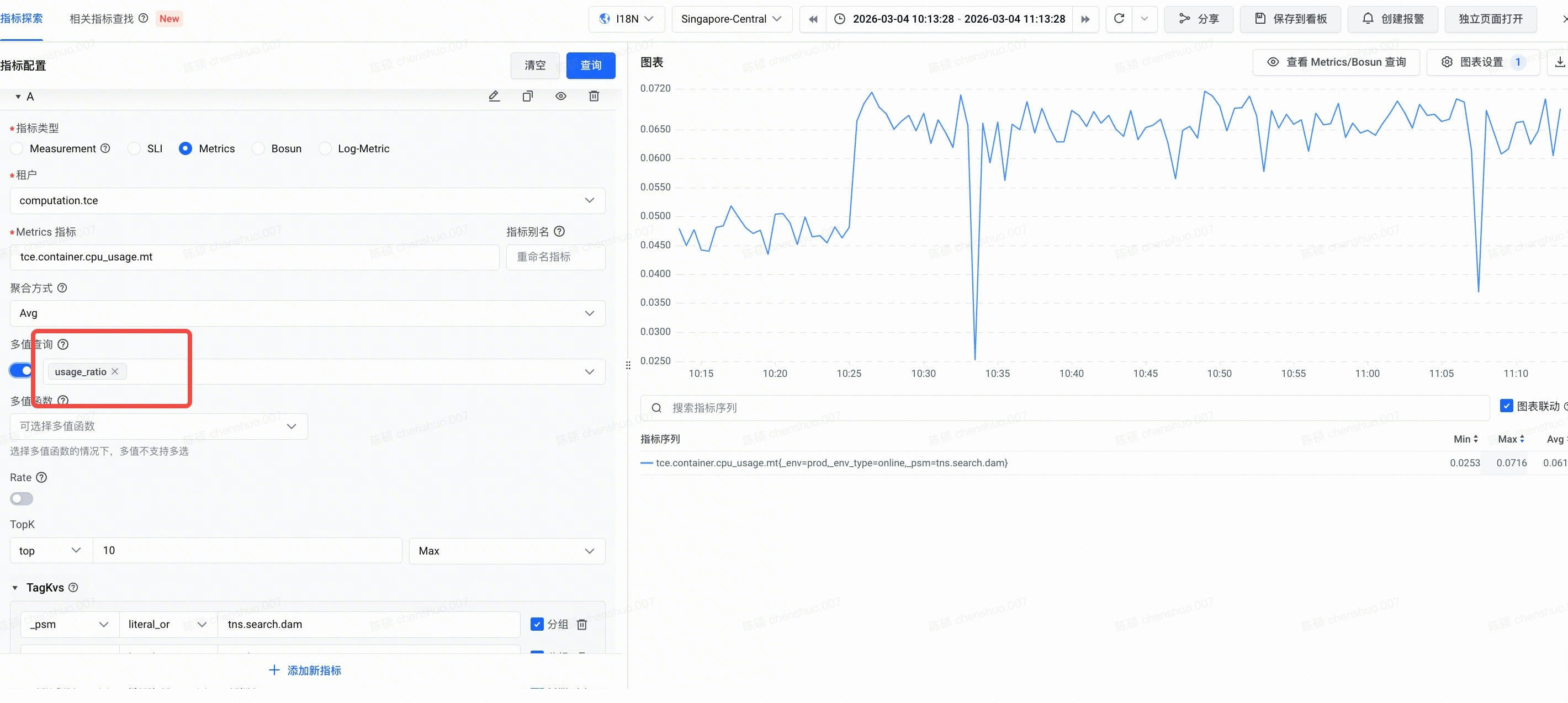Step time range backward with the double-arrow
The height and width of the screenshot is (703, 1568).
(x=813, y=19)
